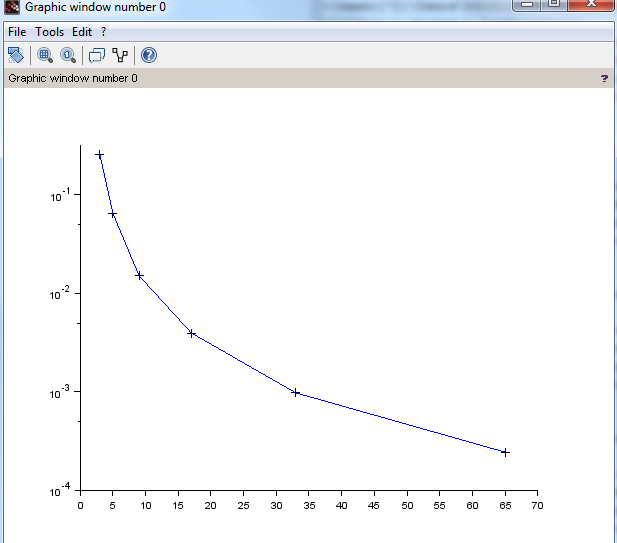Viewport: 617px width, 543px height.
Task: Reset view with Original View icon
Action: pyautogui.click(x=68, y=55)
